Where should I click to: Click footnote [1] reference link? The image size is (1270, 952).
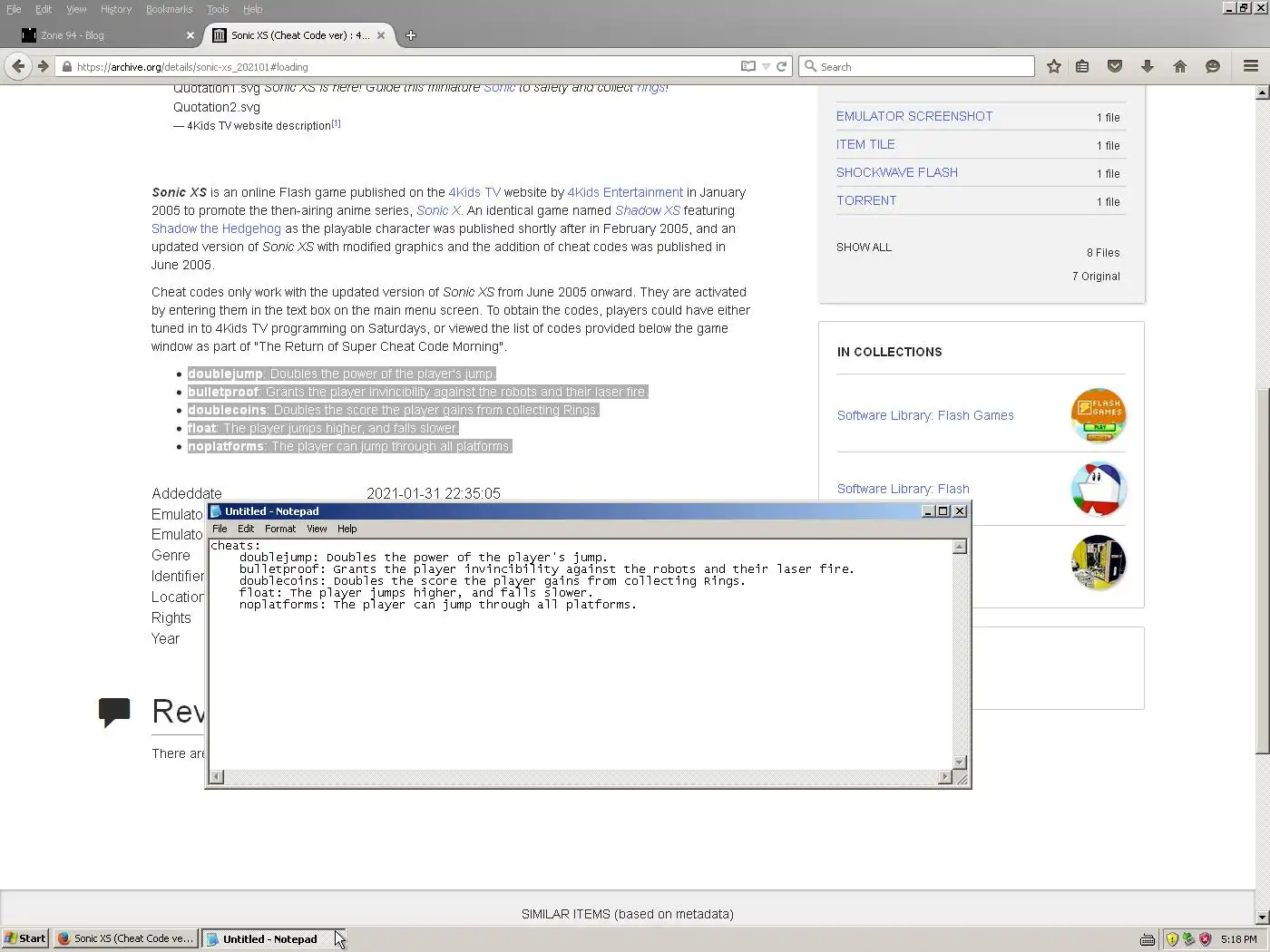(336, 123)
